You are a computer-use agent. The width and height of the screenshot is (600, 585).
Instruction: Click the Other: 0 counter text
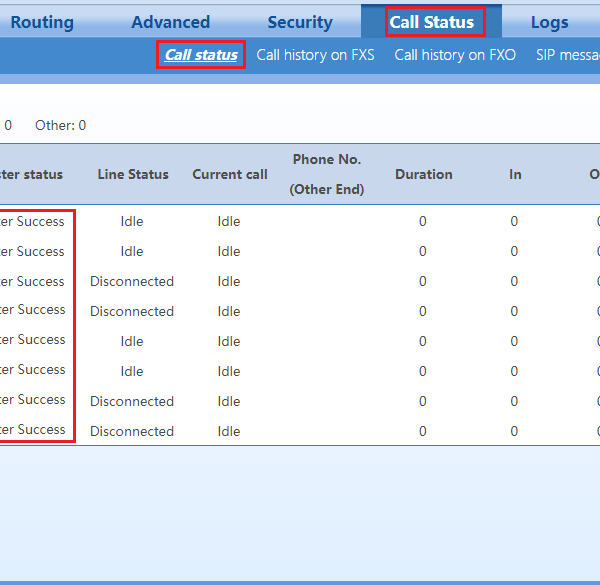[60, 125]
